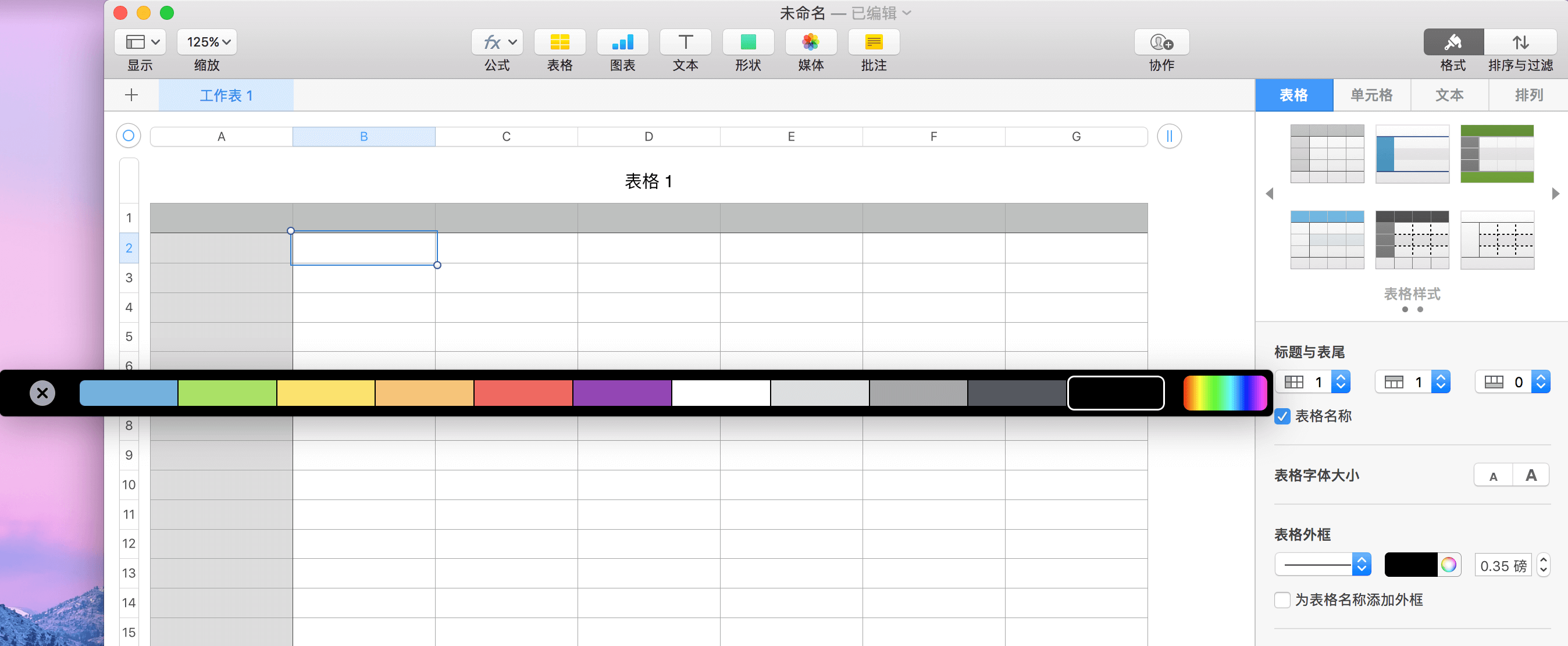Open the 媒体 media browser
1568x646 pixels.
coord(811,42)
